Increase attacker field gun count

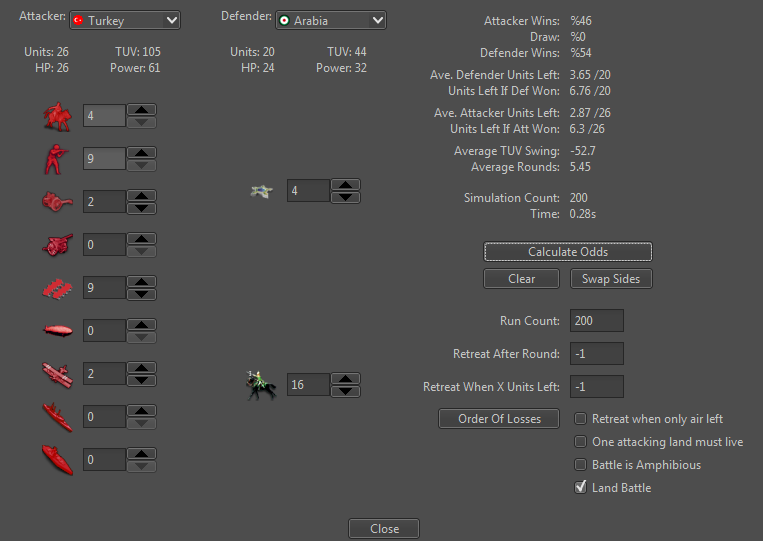click(x=142, y=196)
